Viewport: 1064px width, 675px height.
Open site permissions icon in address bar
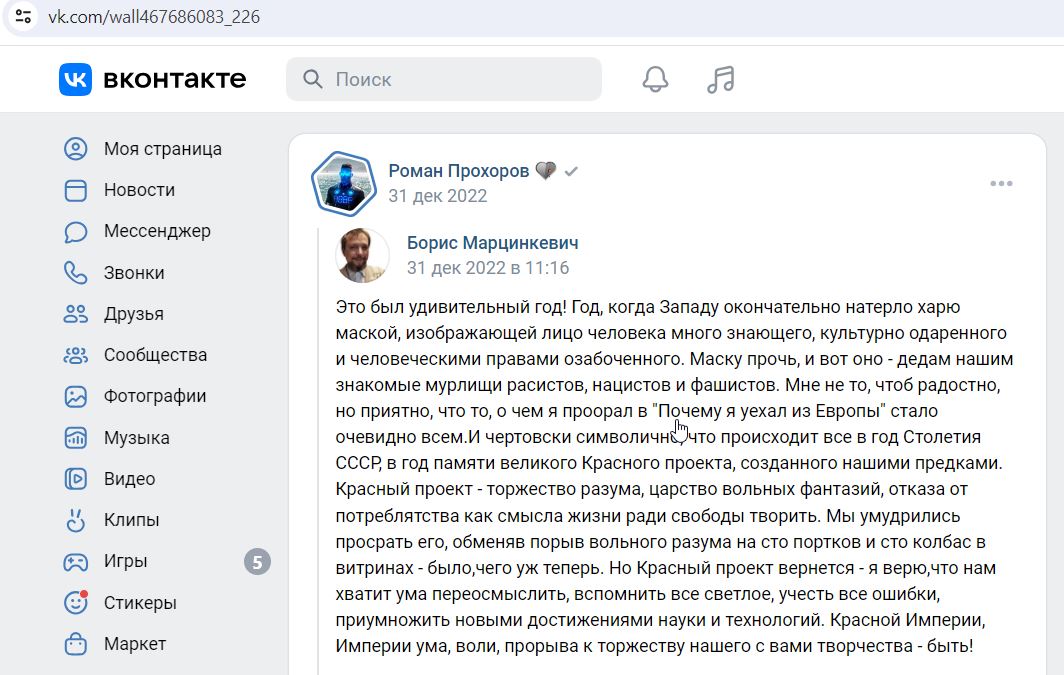(x=21, y=16)
